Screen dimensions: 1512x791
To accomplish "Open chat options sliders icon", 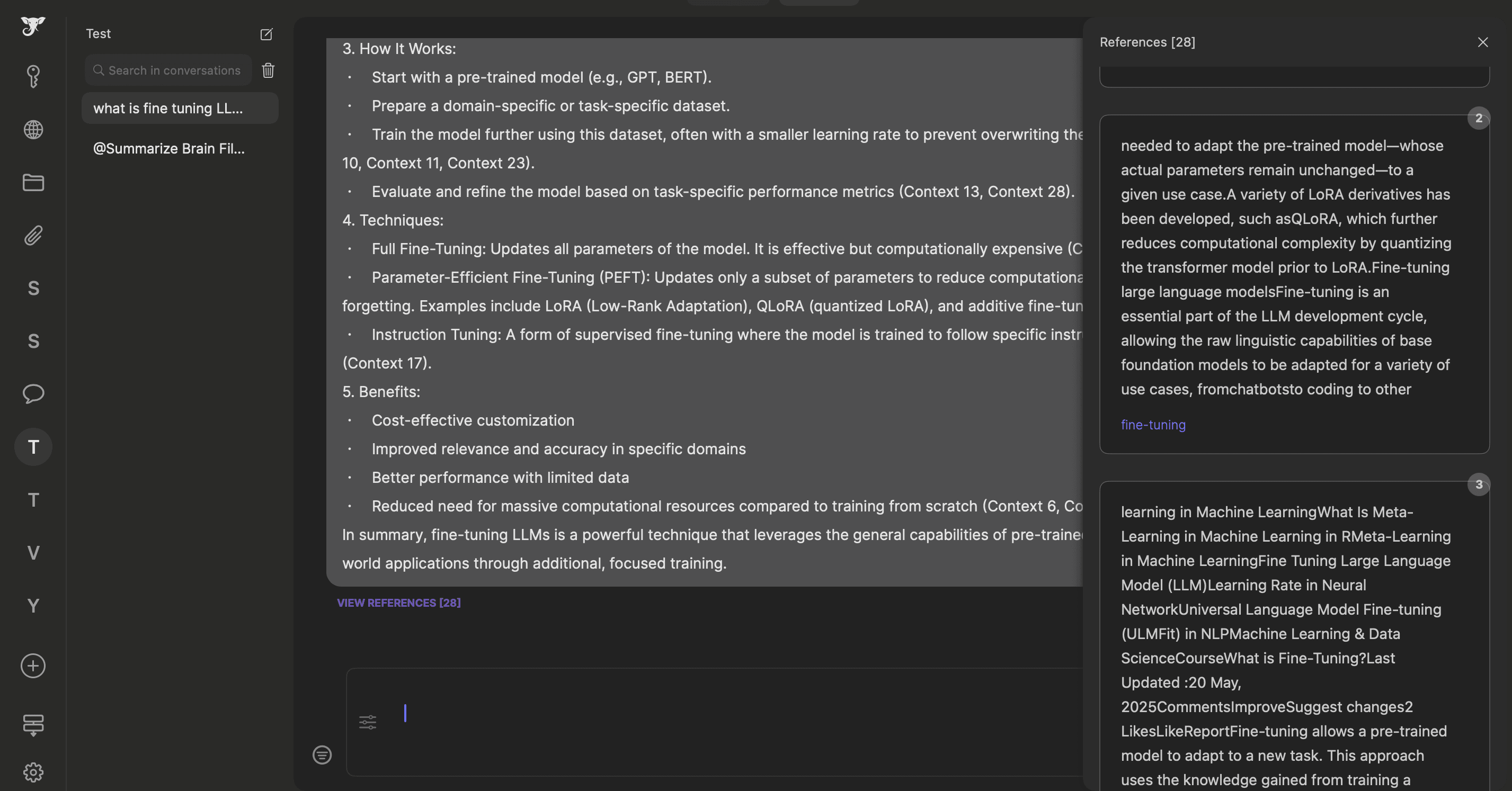I will pyautogui.click(x=368, y=722).
